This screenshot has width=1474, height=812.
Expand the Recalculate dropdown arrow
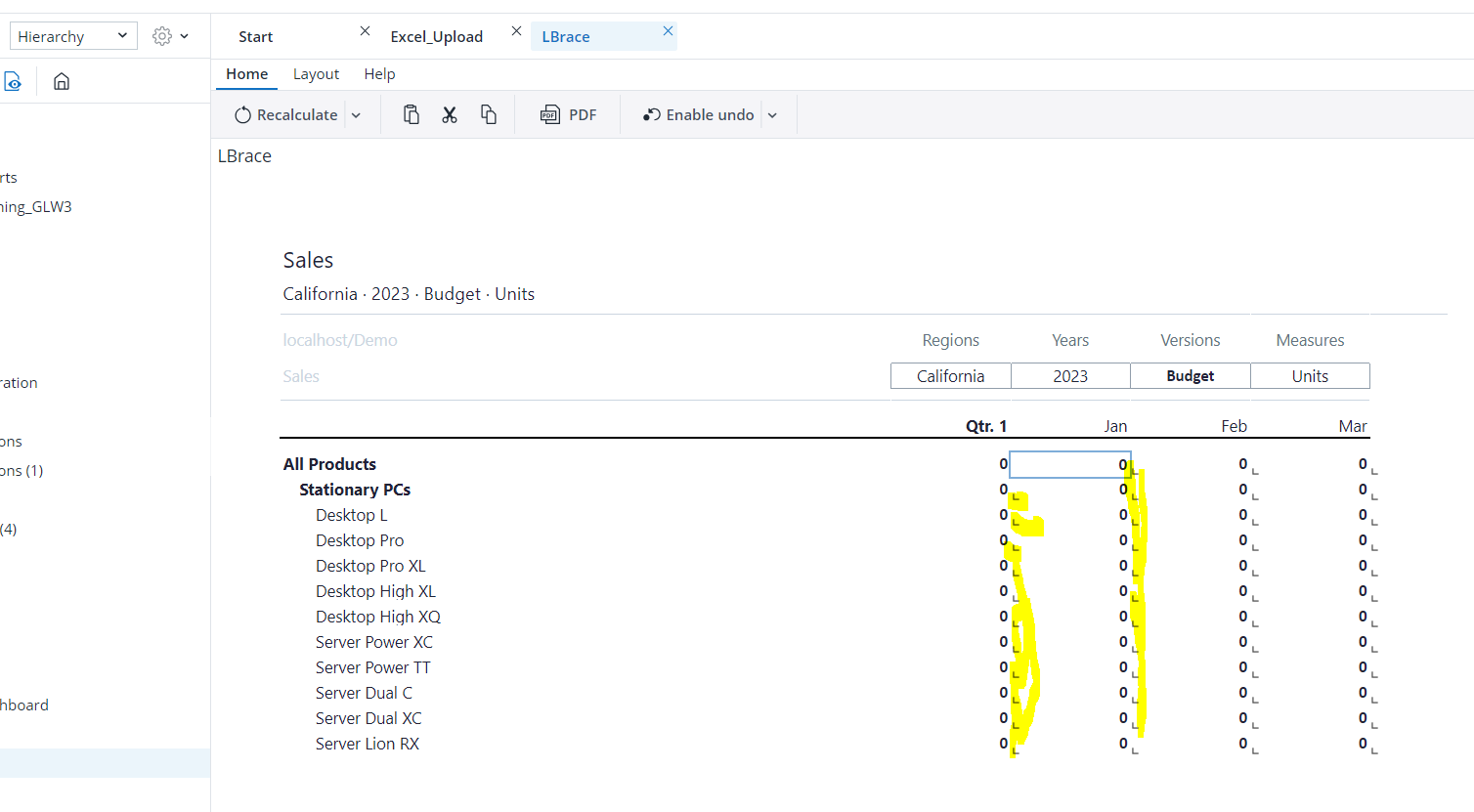pyautogui.click(x=357, y=115)
